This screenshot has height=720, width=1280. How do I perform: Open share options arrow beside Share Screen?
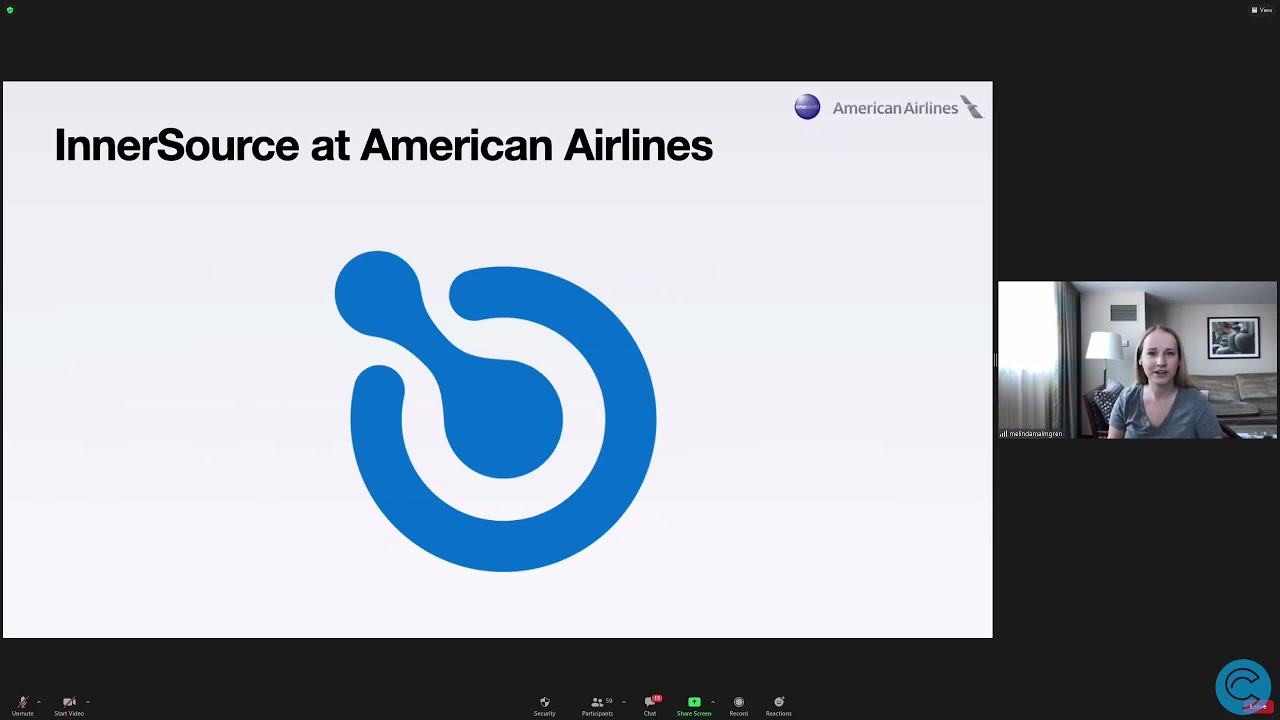(713, 702)
